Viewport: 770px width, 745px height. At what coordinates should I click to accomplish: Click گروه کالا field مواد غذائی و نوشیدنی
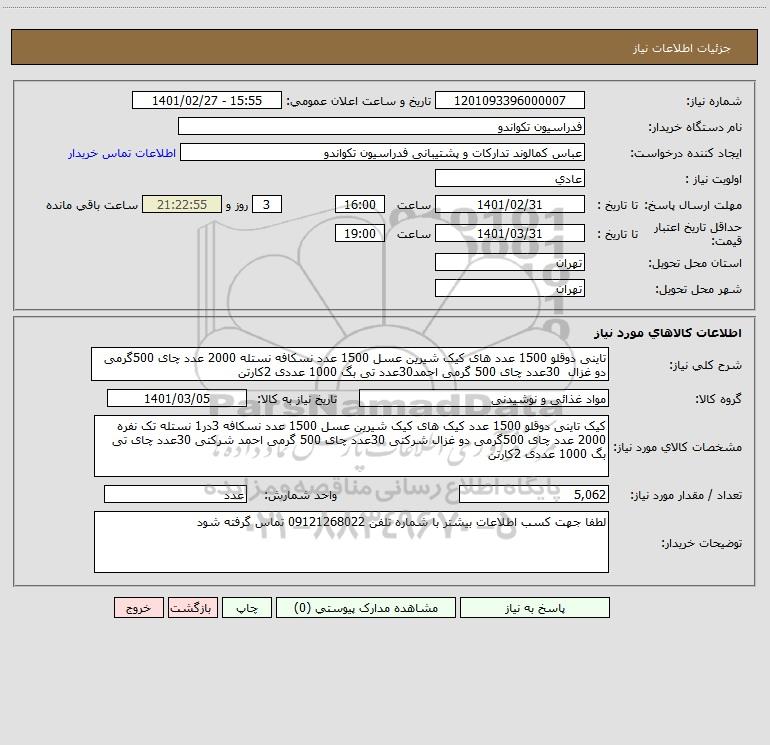(484, 398)
